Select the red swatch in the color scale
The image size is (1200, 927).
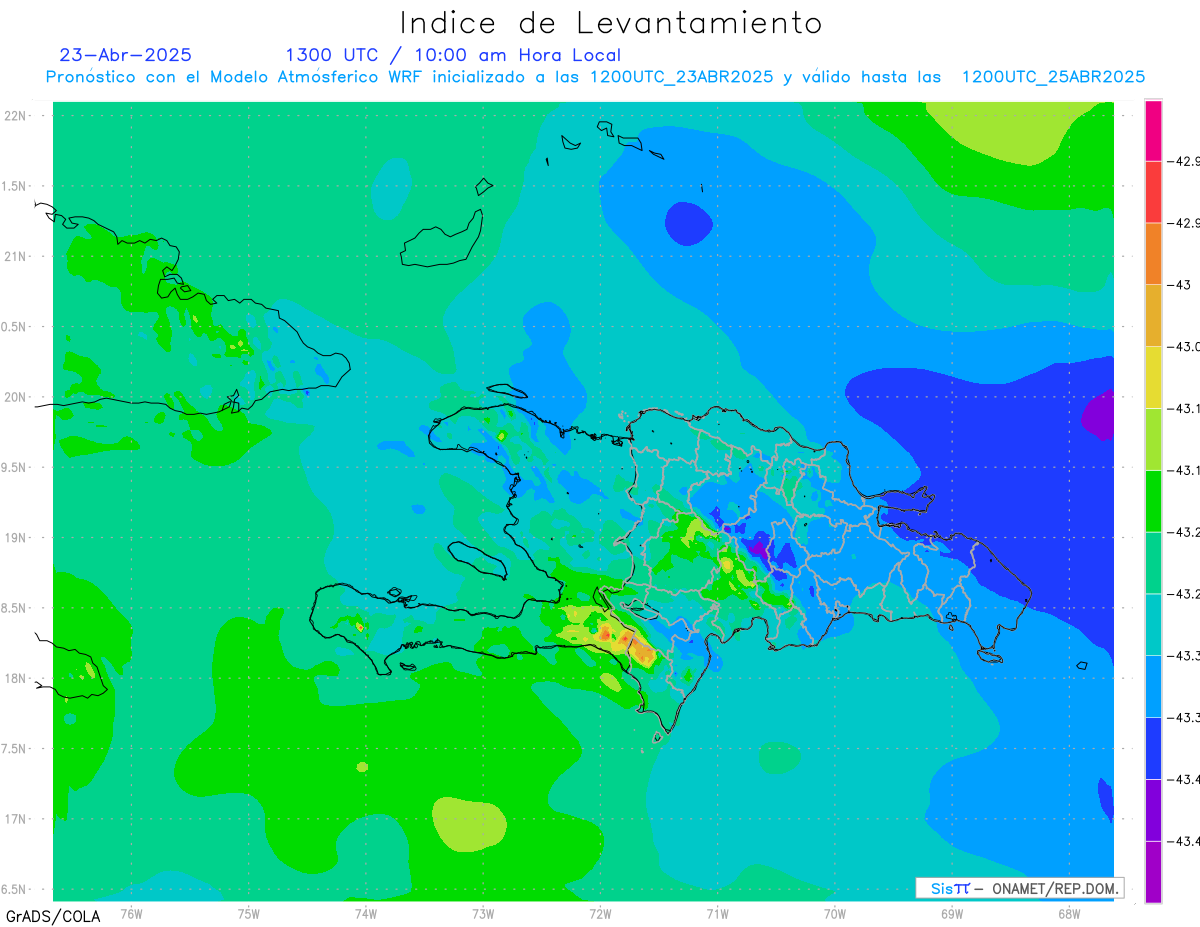click(x=1153, y=192)
